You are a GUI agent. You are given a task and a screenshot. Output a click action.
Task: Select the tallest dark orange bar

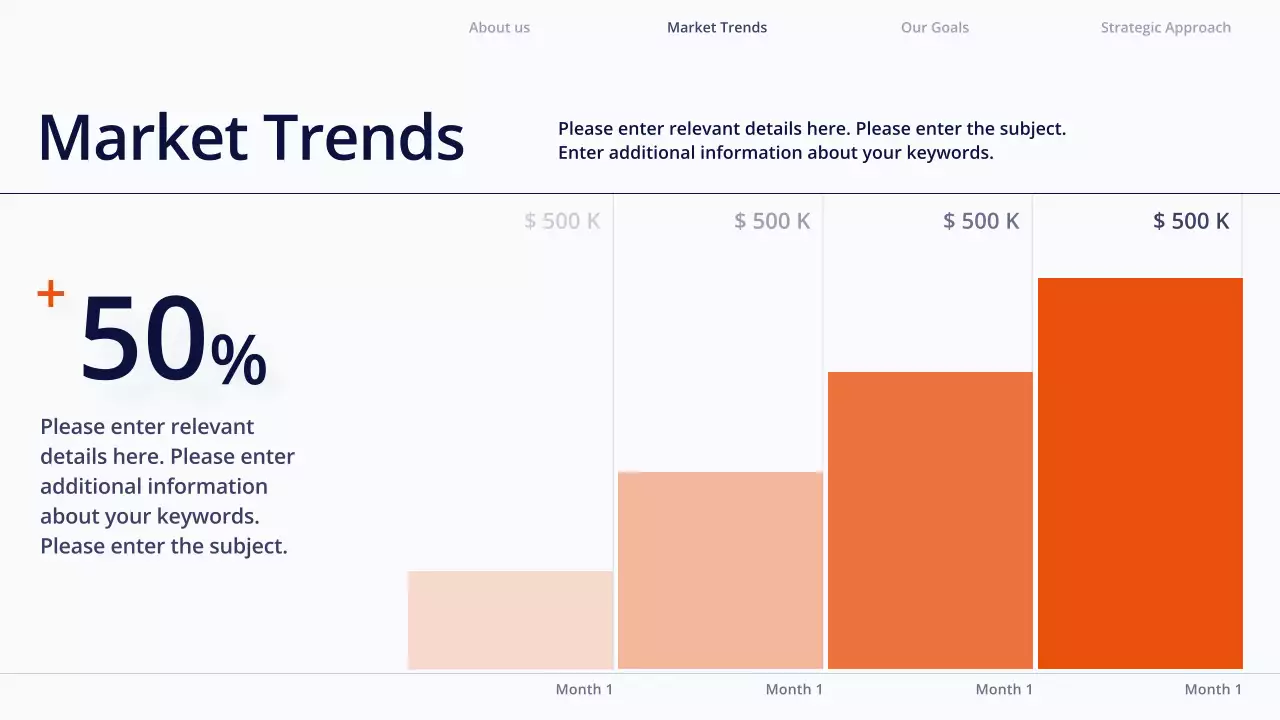coord(1140,473)
